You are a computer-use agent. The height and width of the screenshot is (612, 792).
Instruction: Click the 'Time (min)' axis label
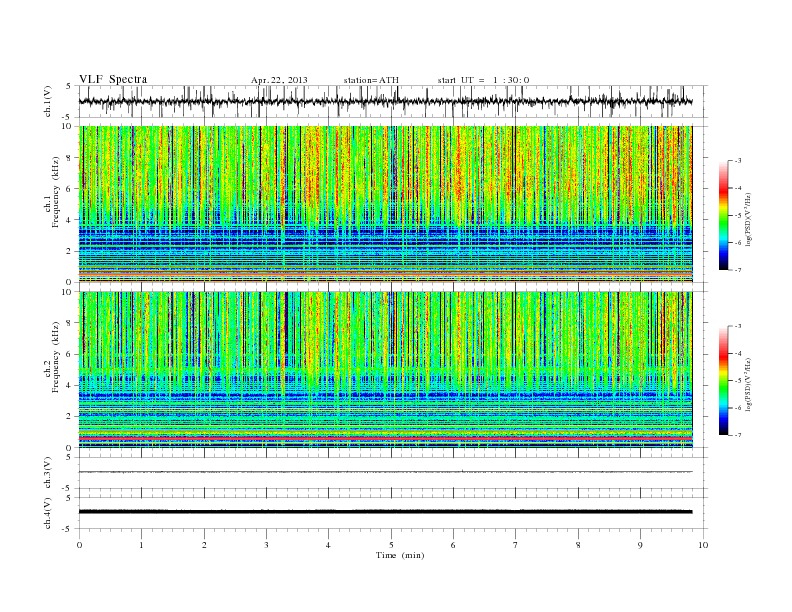click(400, 555)
